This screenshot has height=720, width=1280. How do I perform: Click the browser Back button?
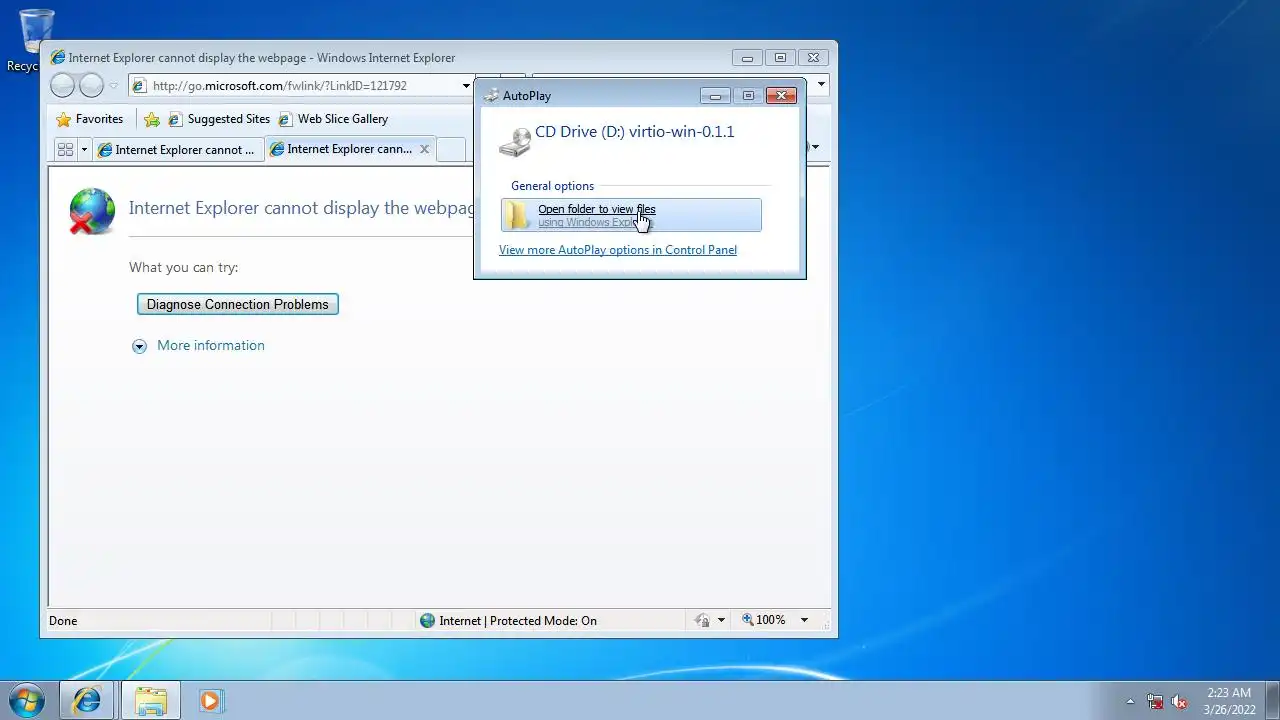coord(62,86)
